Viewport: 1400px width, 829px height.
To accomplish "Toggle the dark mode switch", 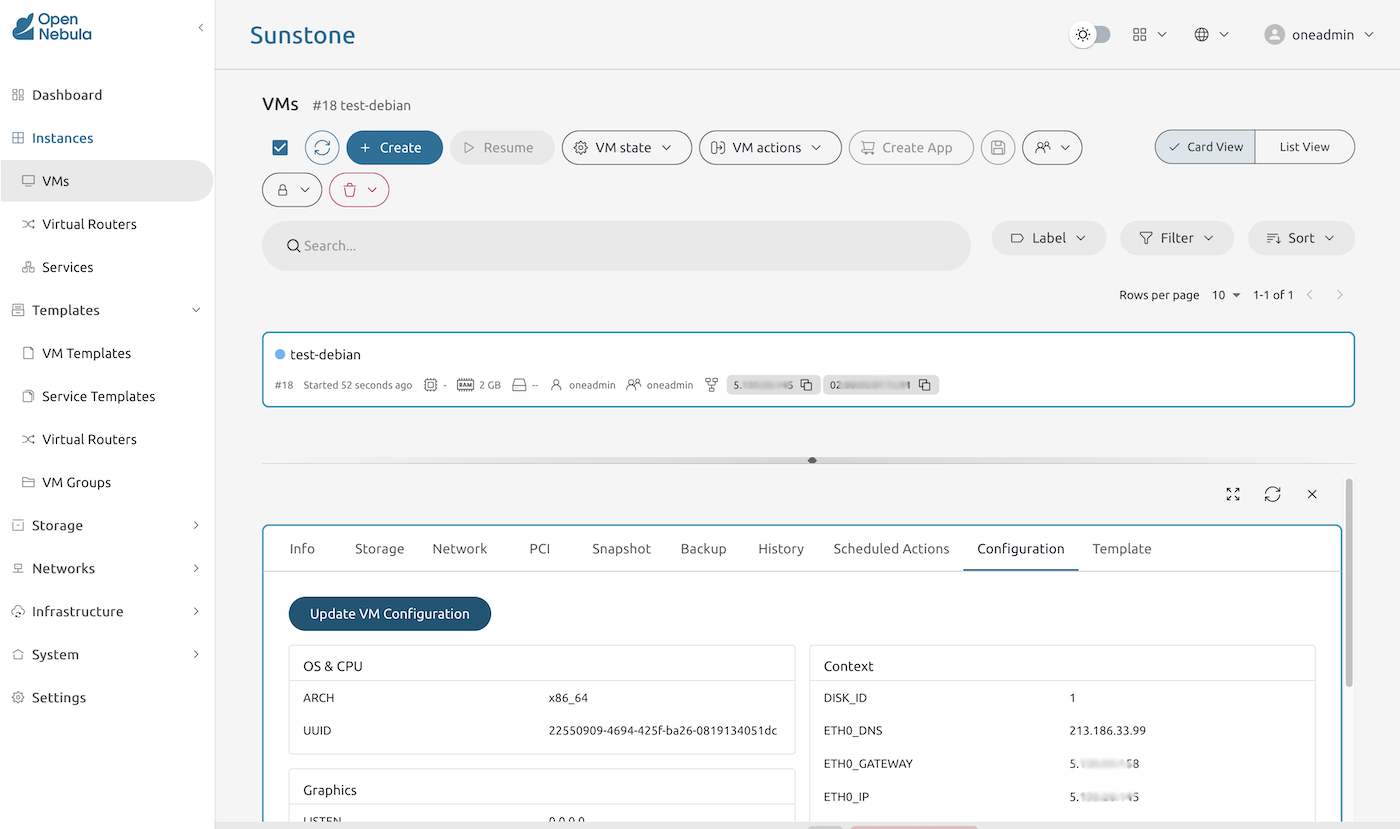I will tap(1090, 33).
